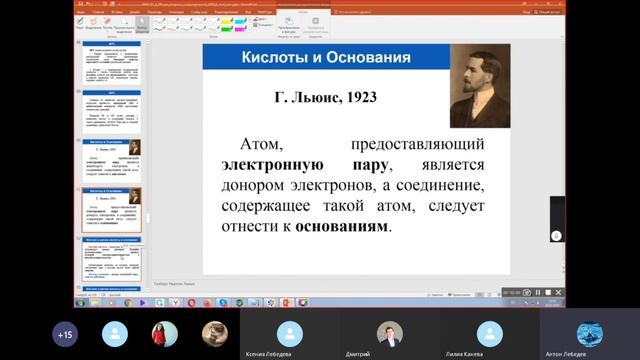Screen dimensions: 640x360
Task: Pick the yellow highlighter pen
Action: click(227, 21)
